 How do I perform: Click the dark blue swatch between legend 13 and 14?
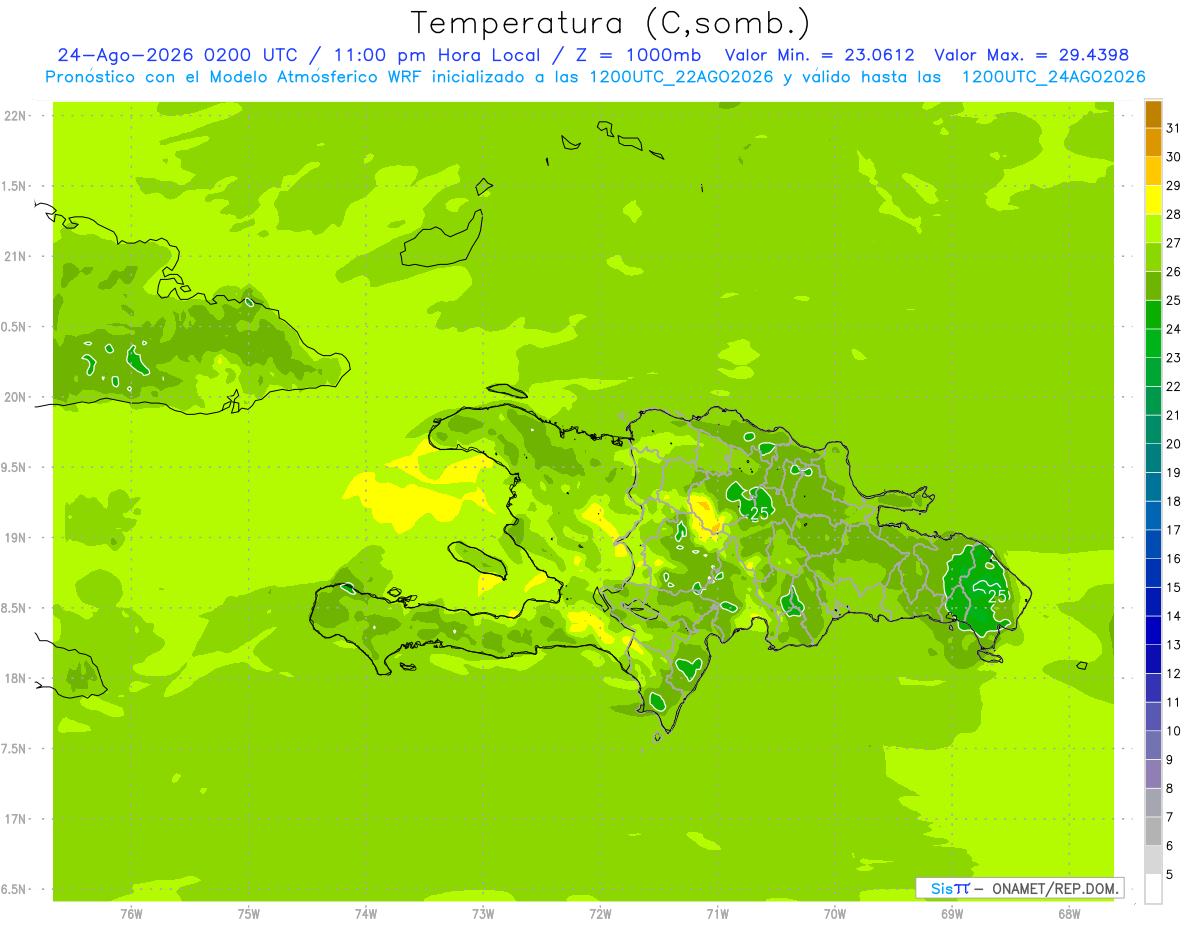coord(1153,631)
